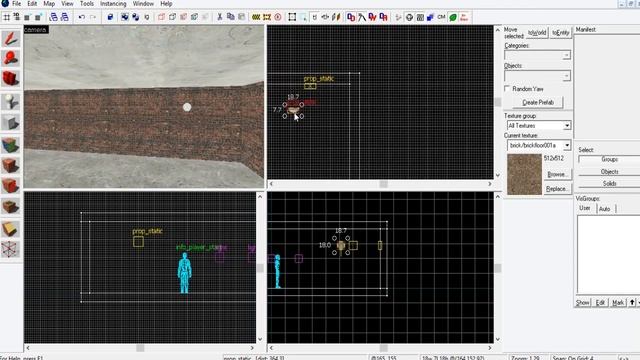The width and height of the screenshot is (640, 360).
Task: Click the Undo arrow
Action: [x=82, y=17]
